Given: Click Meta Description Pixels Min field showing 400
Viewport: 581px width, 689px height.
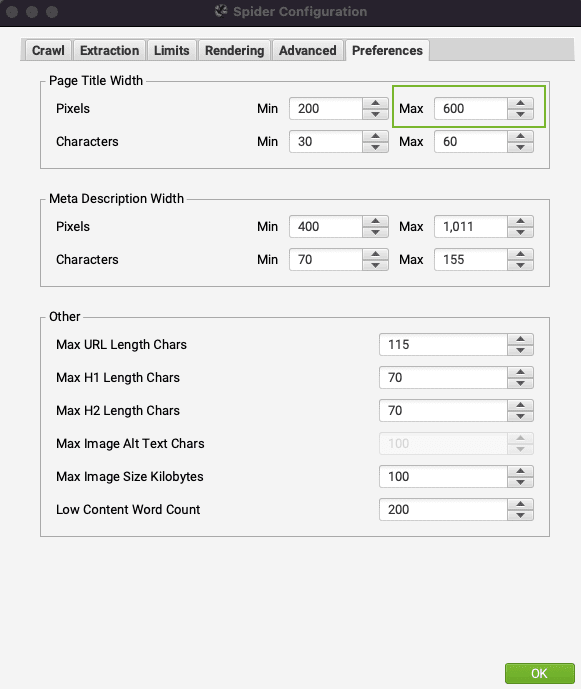Looking at the screenshot, I should coord(326,226).
